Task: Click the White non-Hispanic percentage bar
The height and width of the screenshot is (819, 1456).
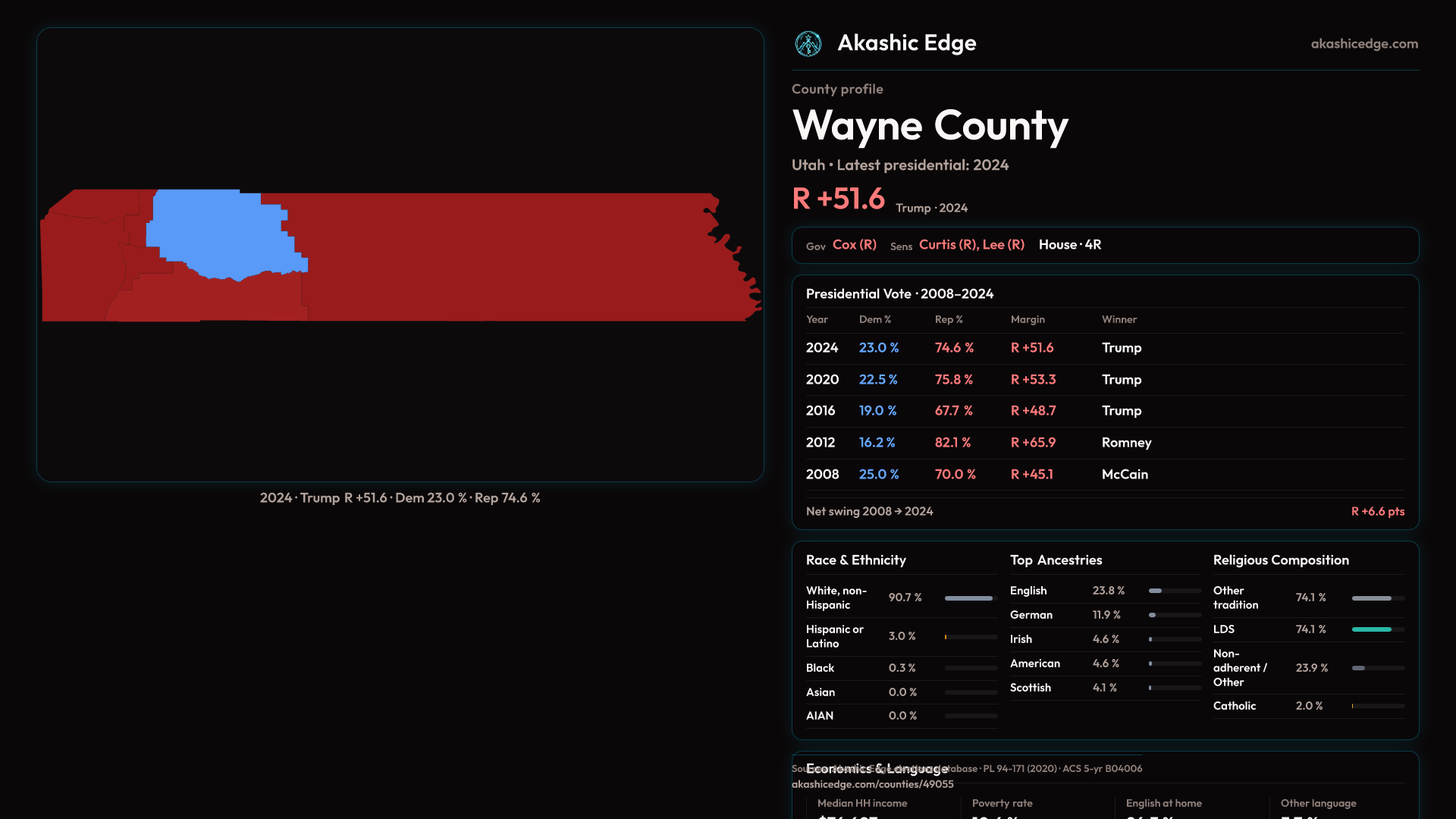Action: [x=968, y=598]
